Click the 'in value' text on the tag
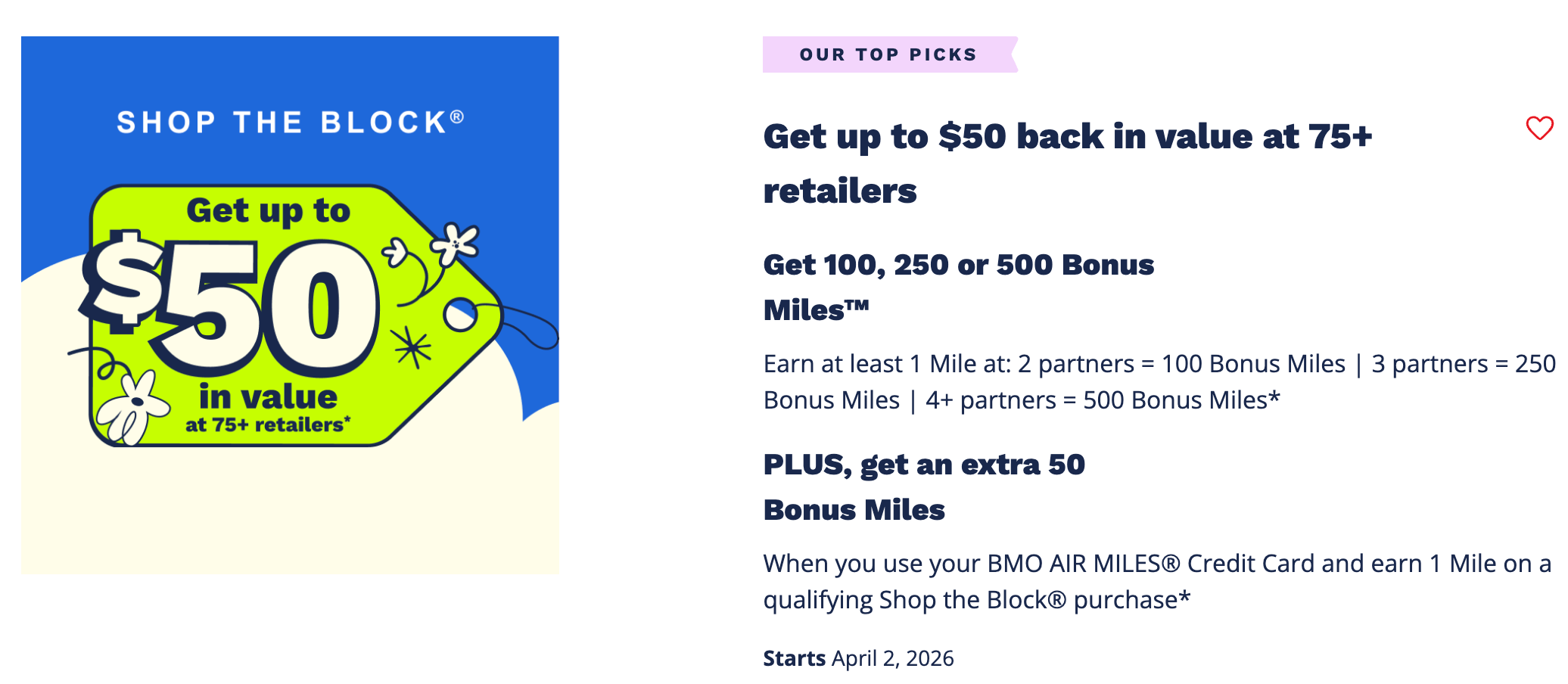1568x684 pixels. pyautogui.click(x=268, y=396)
